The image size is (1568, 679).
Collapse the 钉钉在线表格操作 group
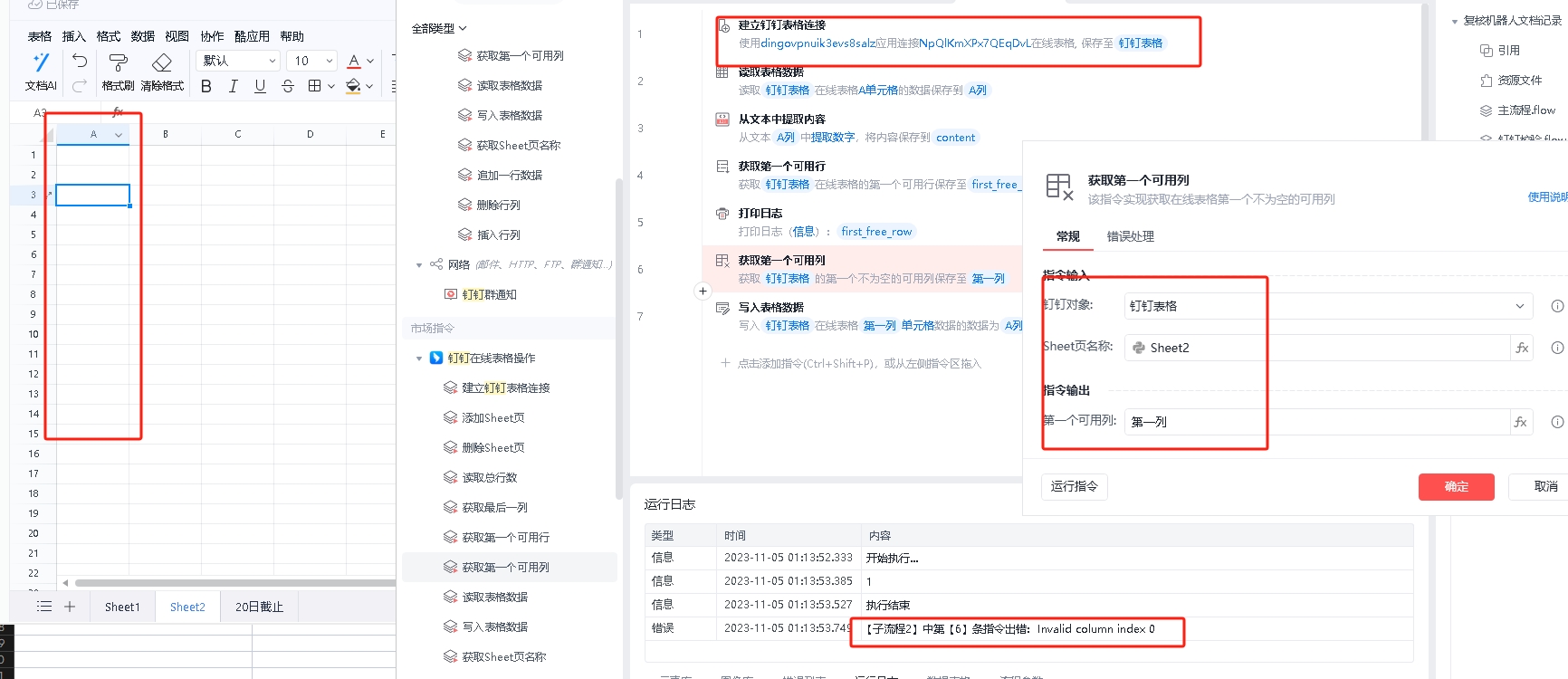pyautogui.click(x=419, y=359)
